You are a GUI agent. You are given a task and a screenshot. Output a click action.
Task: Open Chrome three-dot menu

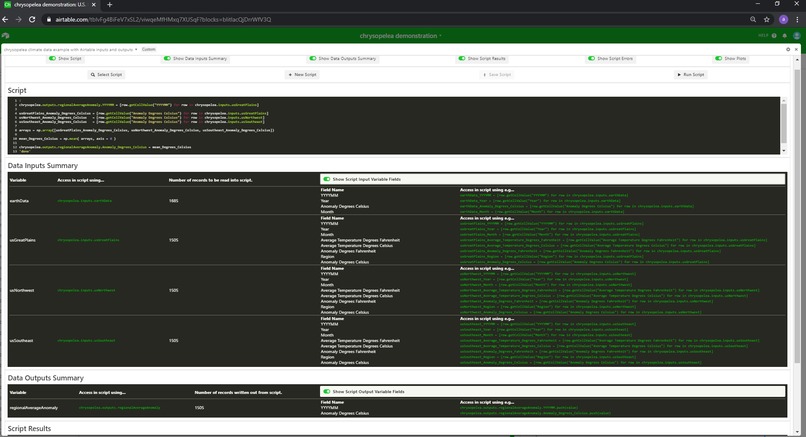tap(797, 20)
